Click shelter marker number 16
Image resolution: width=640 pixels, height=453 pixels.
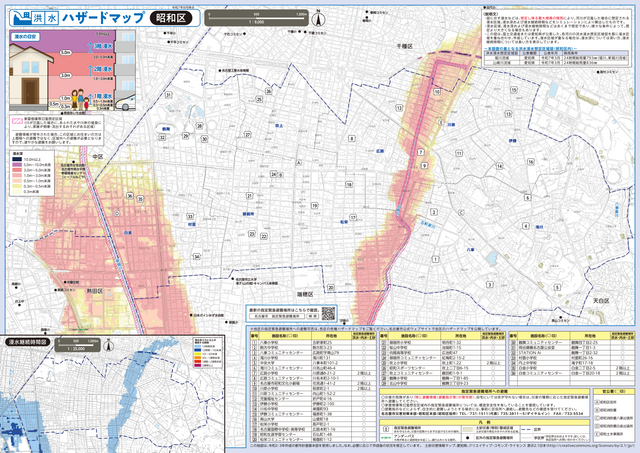coord(531,162)
